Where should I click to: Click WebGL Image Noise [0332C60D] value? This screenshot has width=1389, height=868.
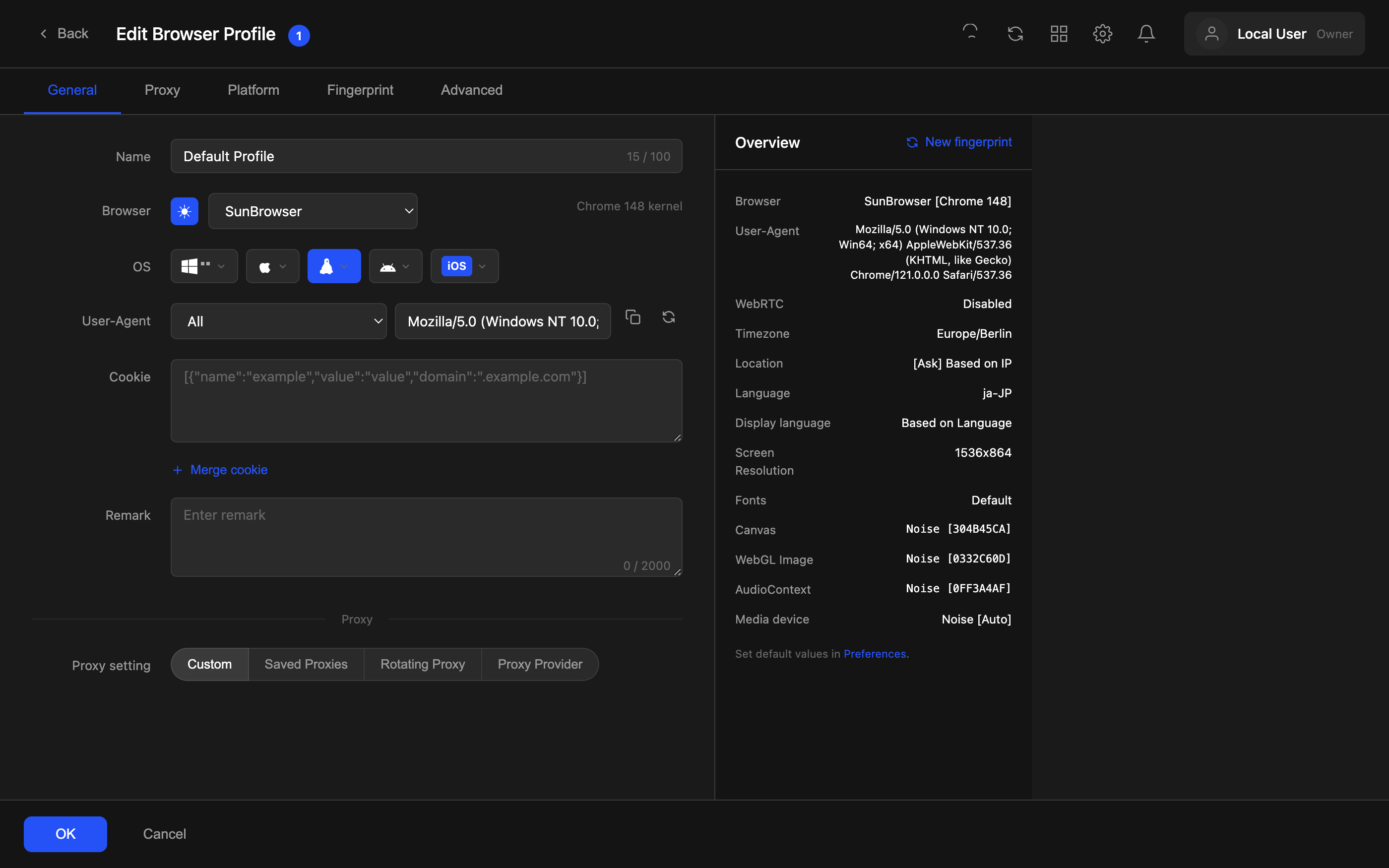tap(958, 558)
